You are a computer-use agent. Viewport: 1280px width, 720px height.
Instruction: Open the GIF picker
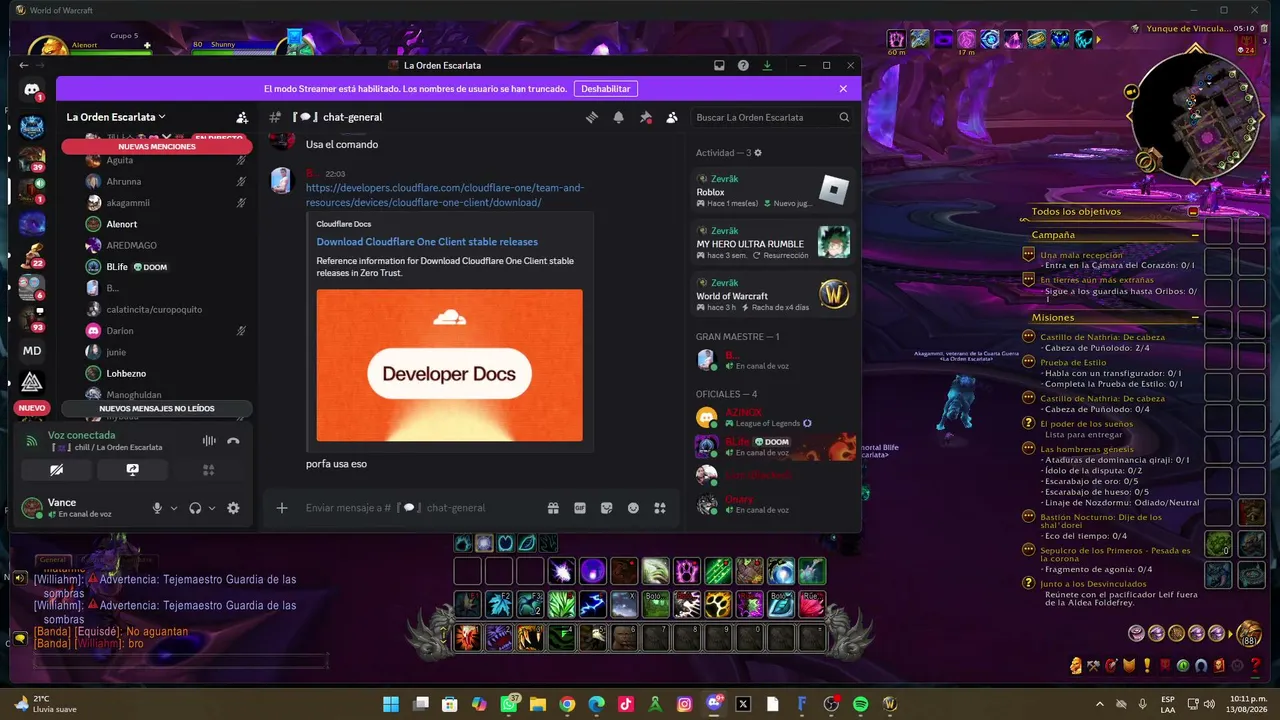[x=580, y=508]
